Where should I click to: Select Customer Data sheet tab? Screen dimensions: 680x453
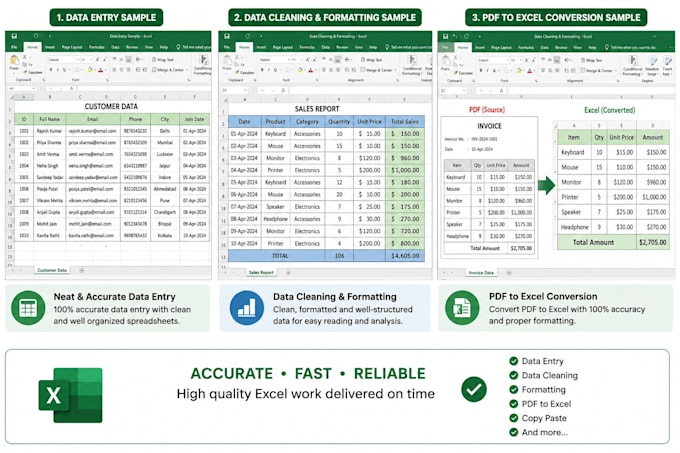52,270
